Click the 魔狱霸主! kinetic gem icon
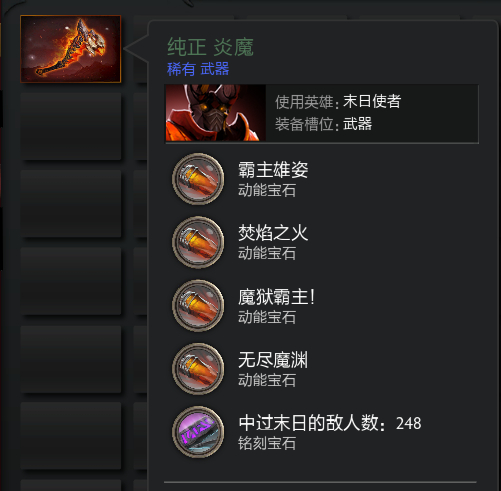 (198, 306)
